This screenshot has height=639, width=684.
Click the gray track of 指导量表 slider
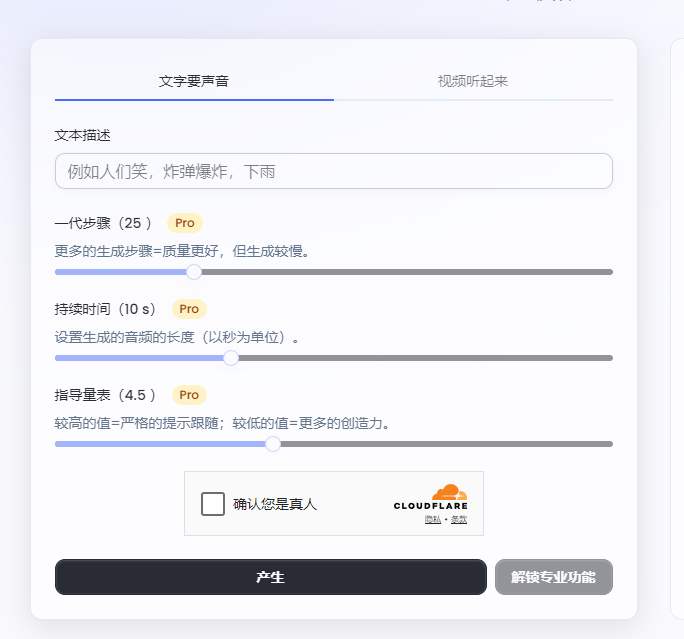point(447,444)
